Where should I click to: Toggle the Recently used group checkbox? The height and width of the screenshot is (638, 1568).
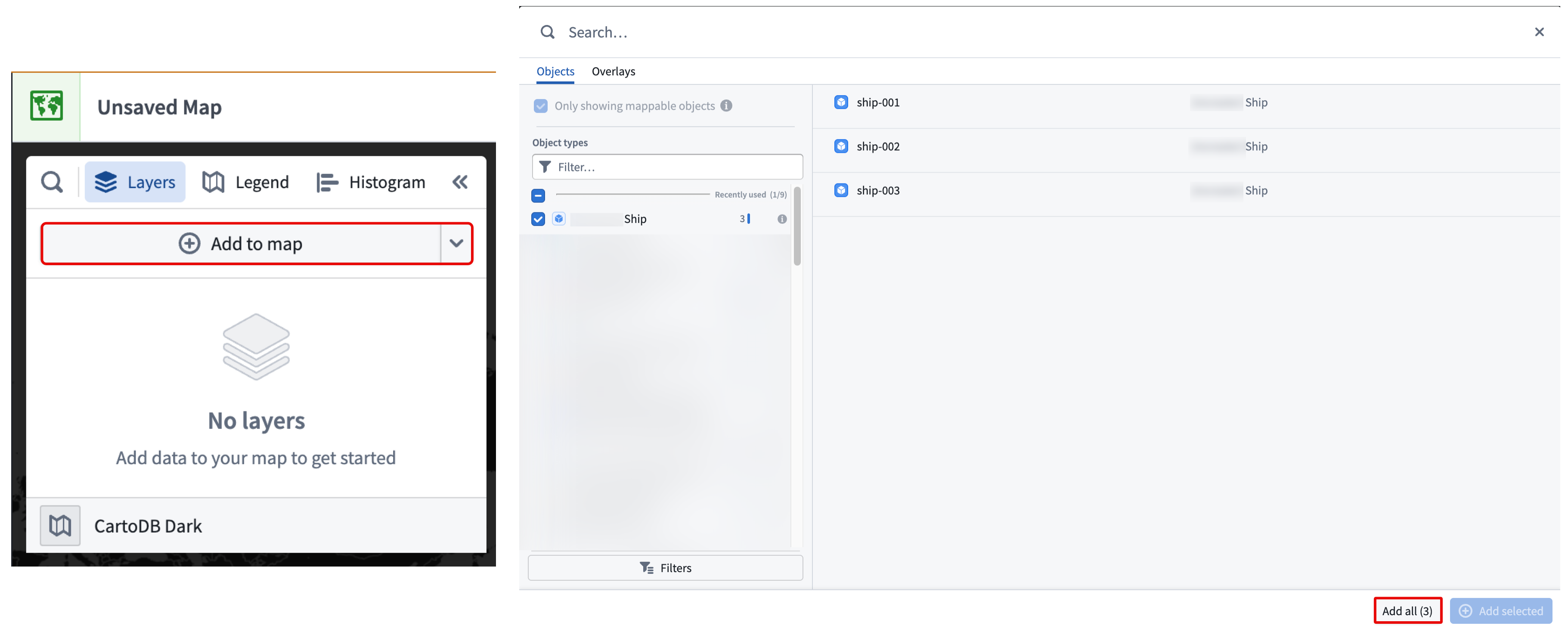538,195
